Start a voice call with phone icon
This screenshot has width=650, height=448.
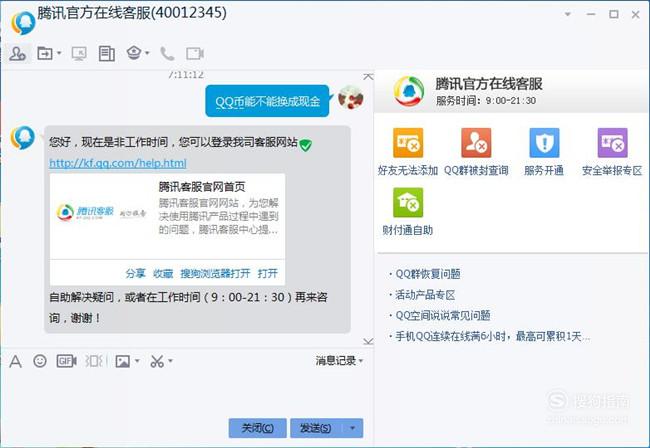[x=167, y=53]
